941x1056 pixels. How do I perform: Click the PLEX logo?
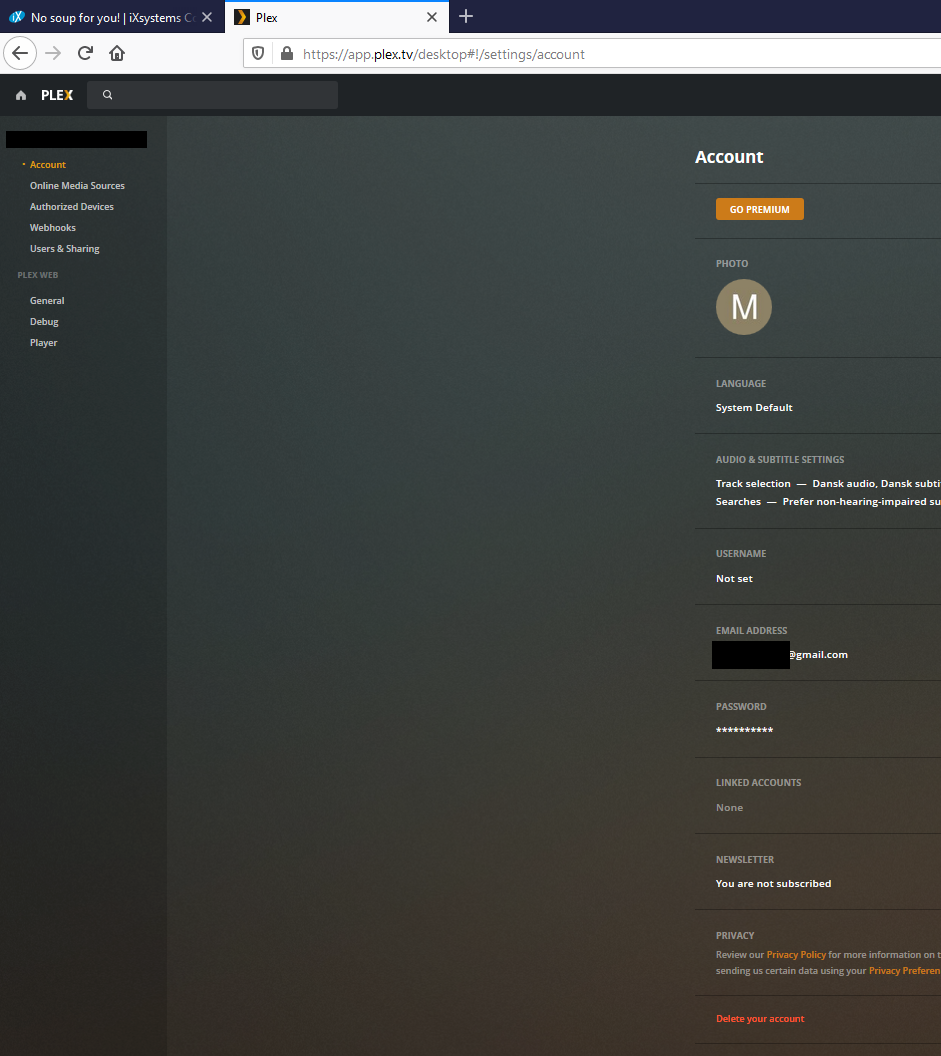pos(57,95)
